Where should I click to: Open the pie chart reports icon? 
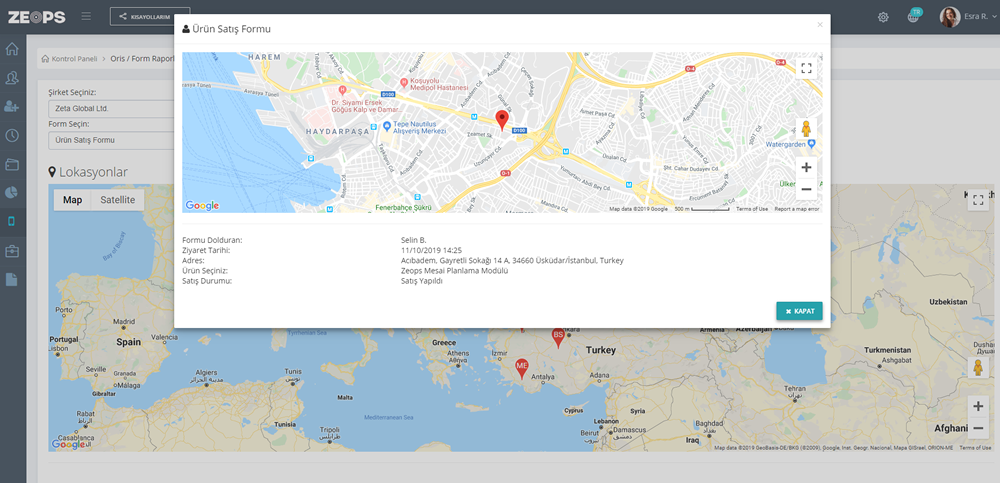(x=11, y=193)
